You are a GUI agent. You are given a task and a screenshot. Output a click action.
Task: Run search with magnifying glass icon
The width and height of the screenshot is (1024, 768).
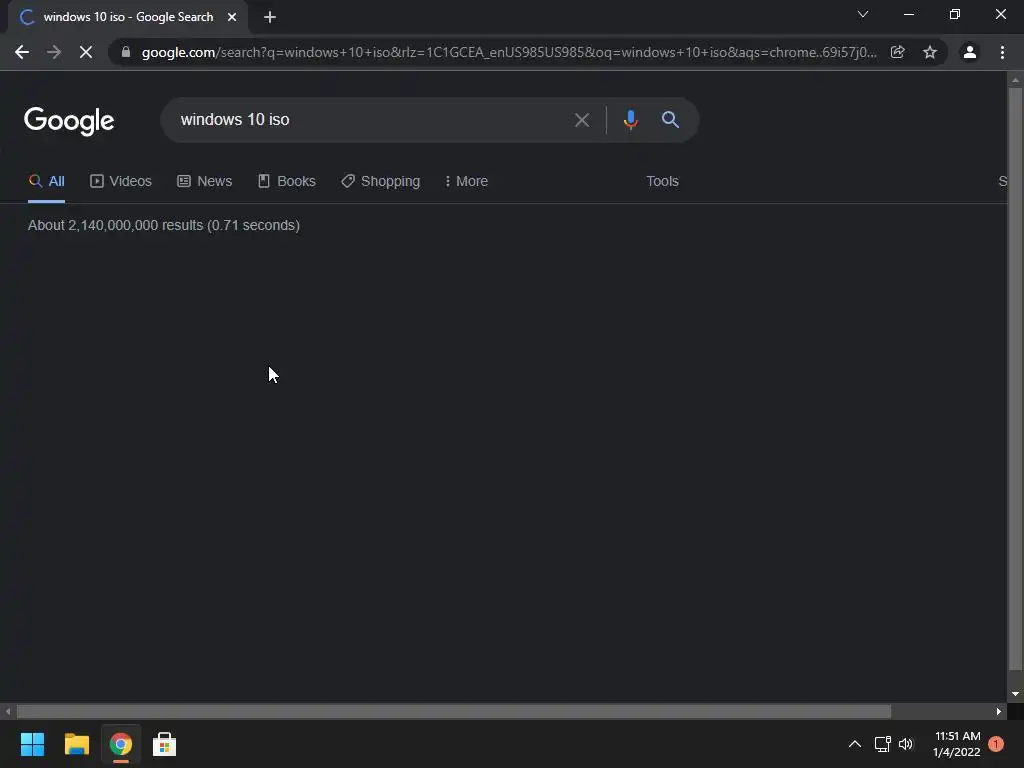670,120
